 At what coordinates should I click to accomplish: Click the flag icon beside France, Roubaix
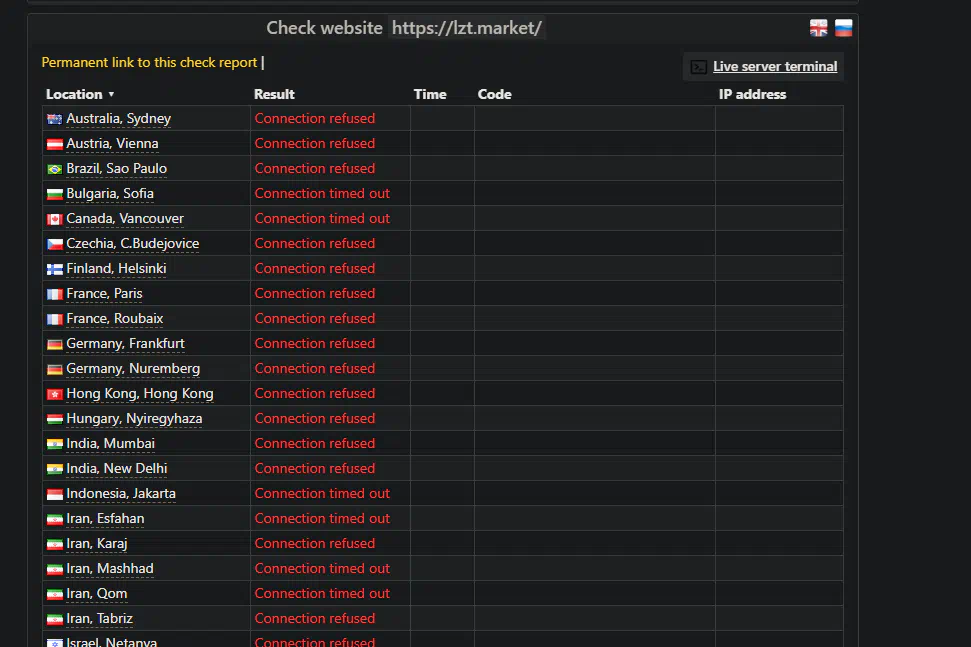(54, 319)
